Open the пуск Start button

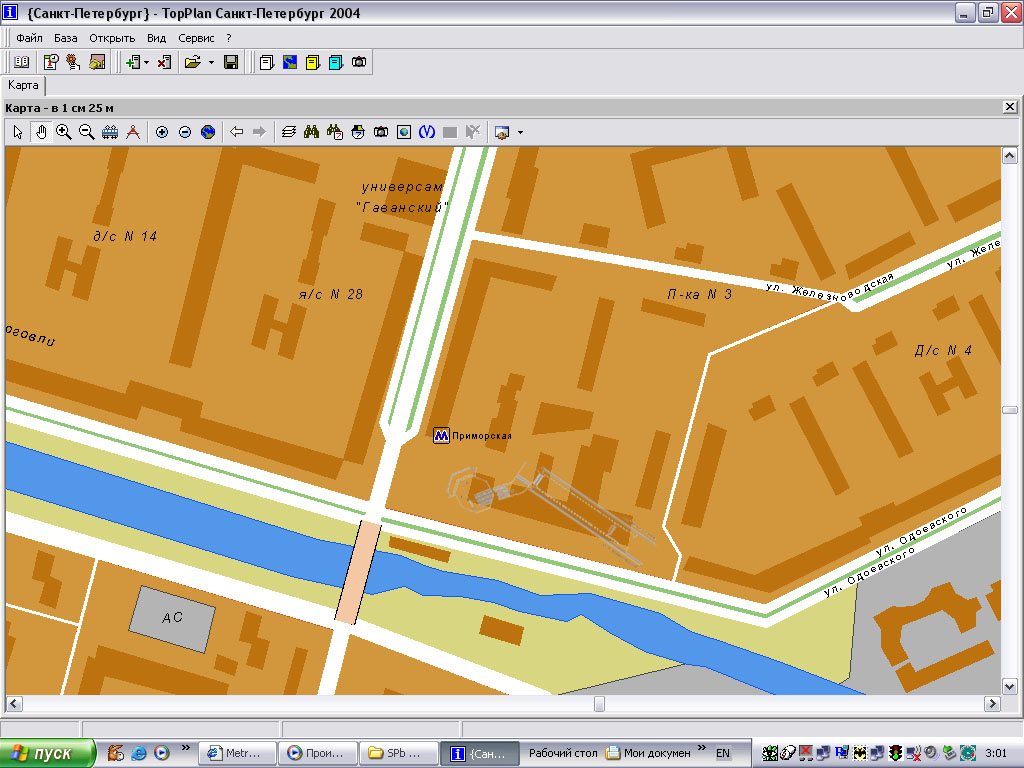click(47, 754)
